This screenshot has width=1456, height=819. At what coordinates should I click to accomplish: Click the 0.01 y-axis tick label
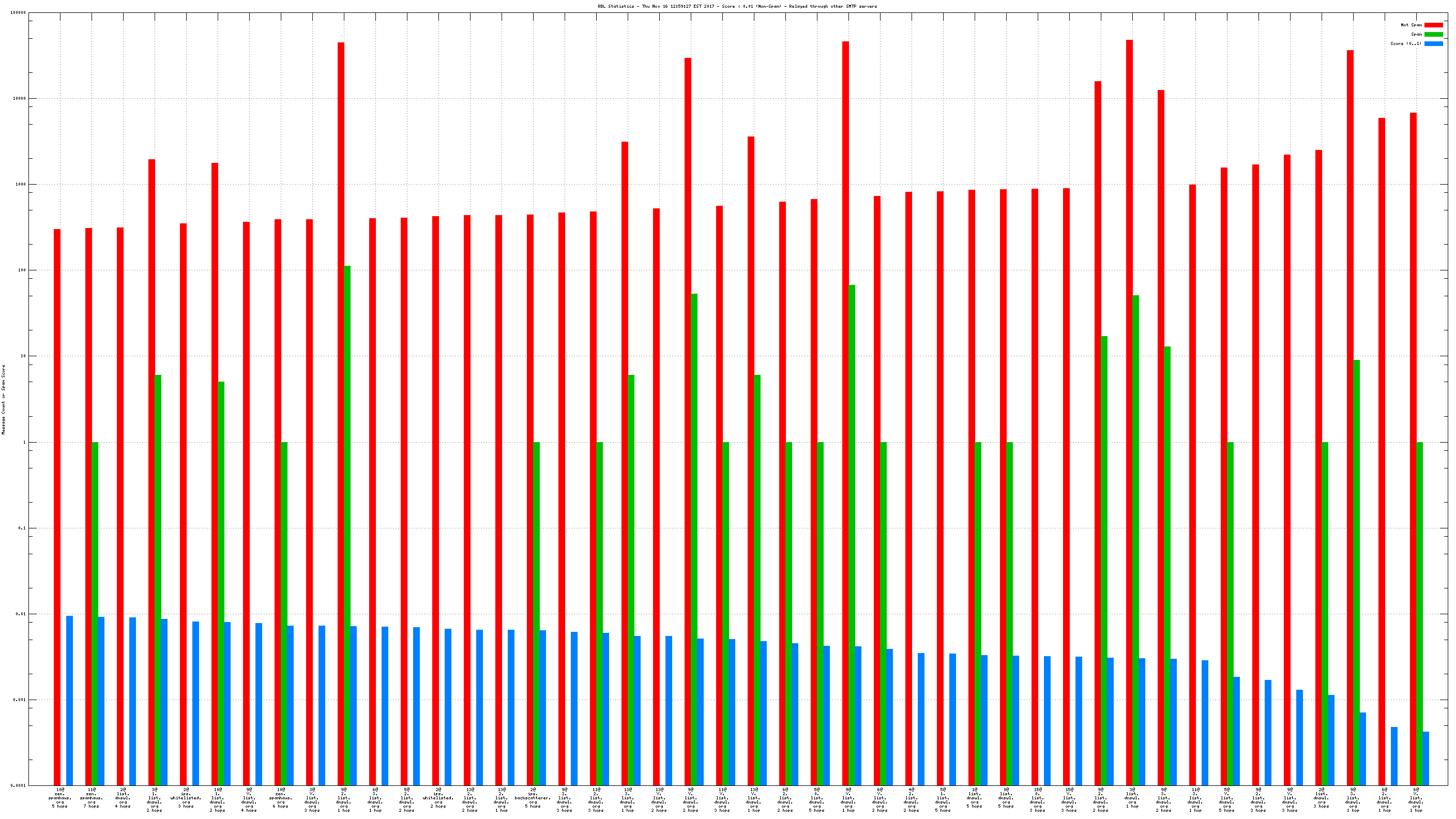pos(21,614)
